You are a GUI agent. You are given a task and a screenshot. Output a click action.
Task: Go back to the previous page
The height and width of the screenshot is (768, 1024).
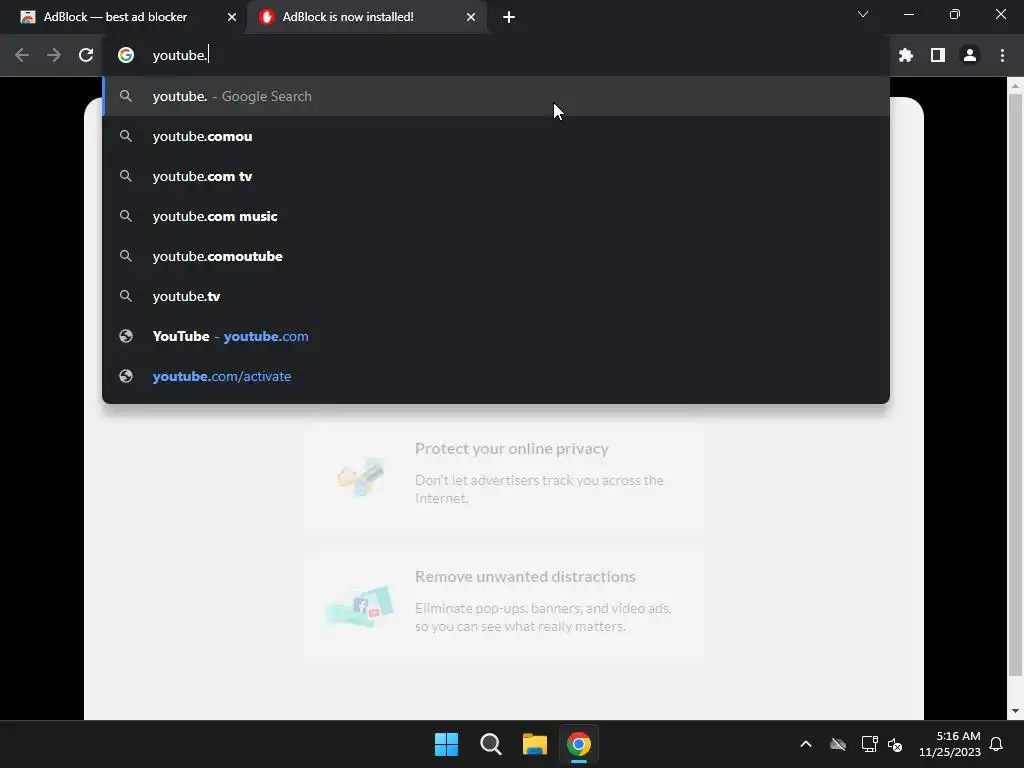coord(22,56)
